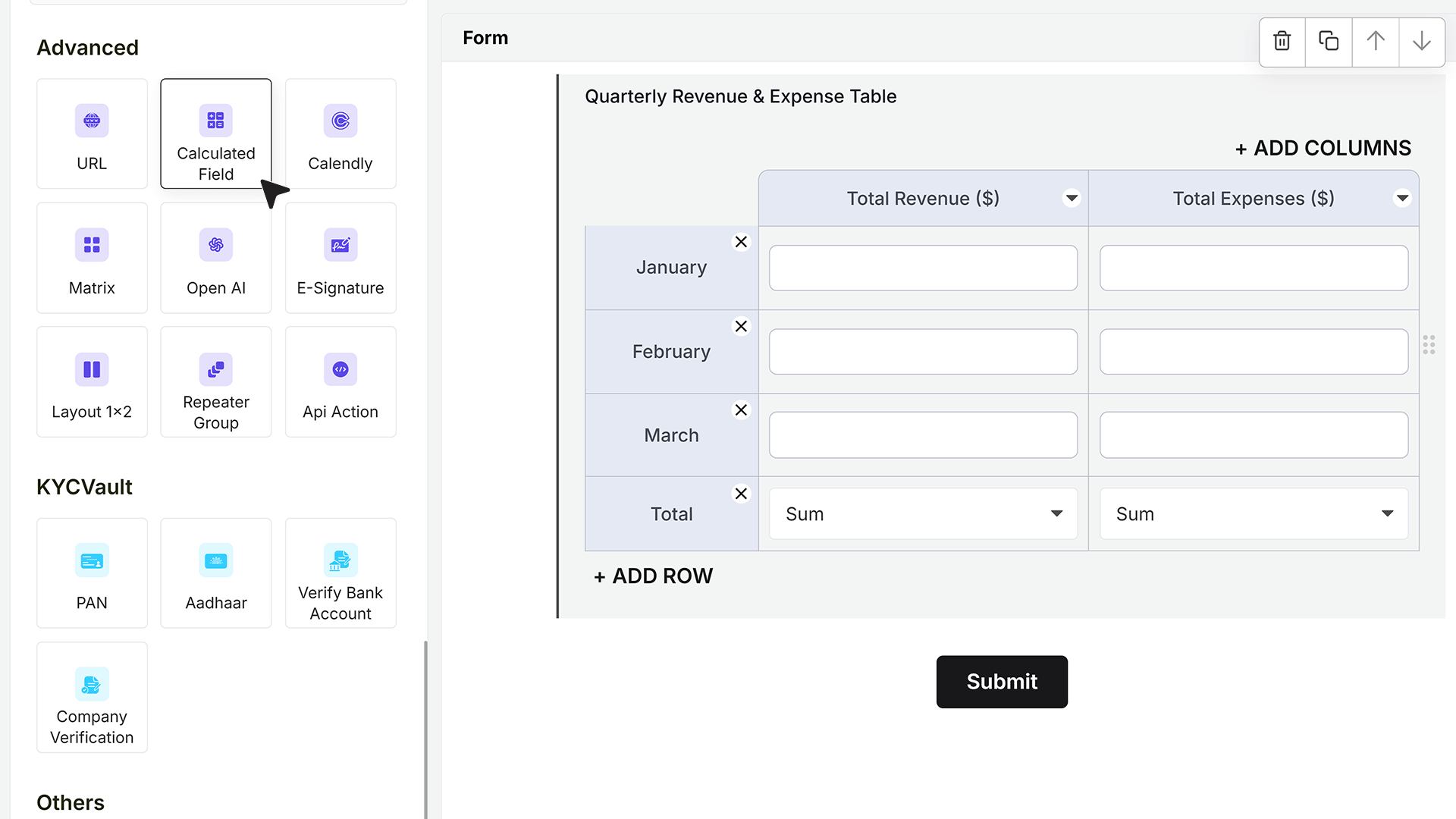Insert Company Verification element
The image size is (1456, 819).
coord(92,698)
